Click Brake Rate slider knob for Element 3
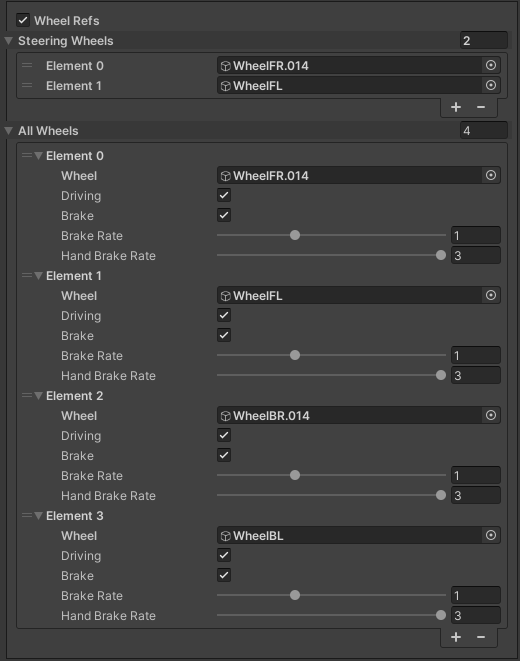520x661 pixels. point(295,595)
